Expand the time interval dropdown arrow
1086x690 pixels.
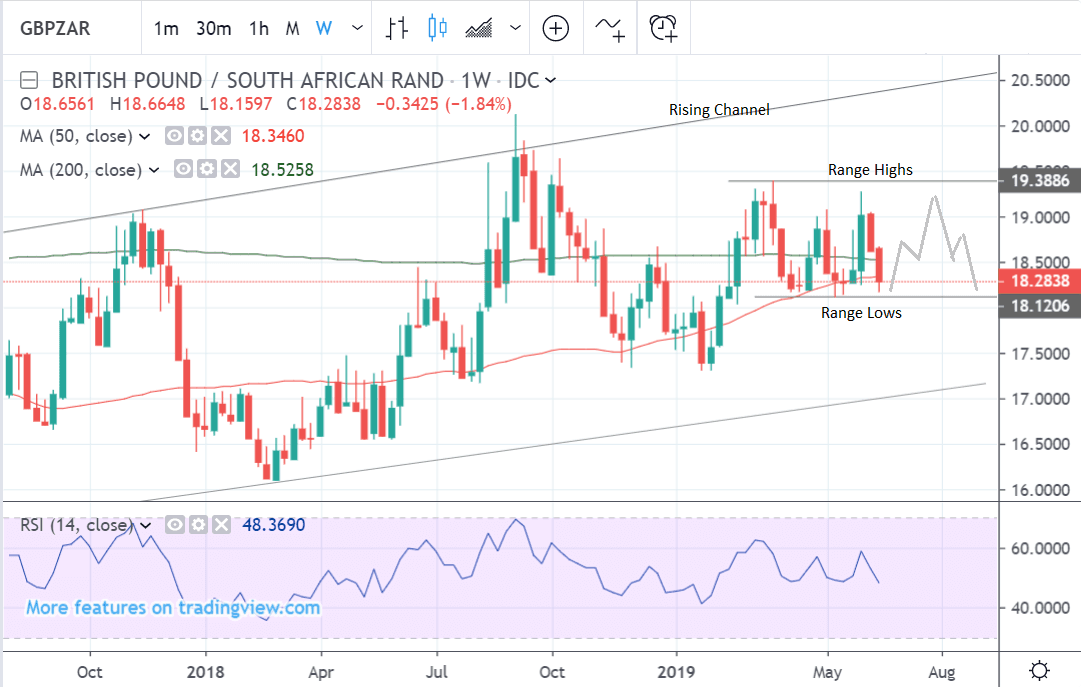pos(357,28)
